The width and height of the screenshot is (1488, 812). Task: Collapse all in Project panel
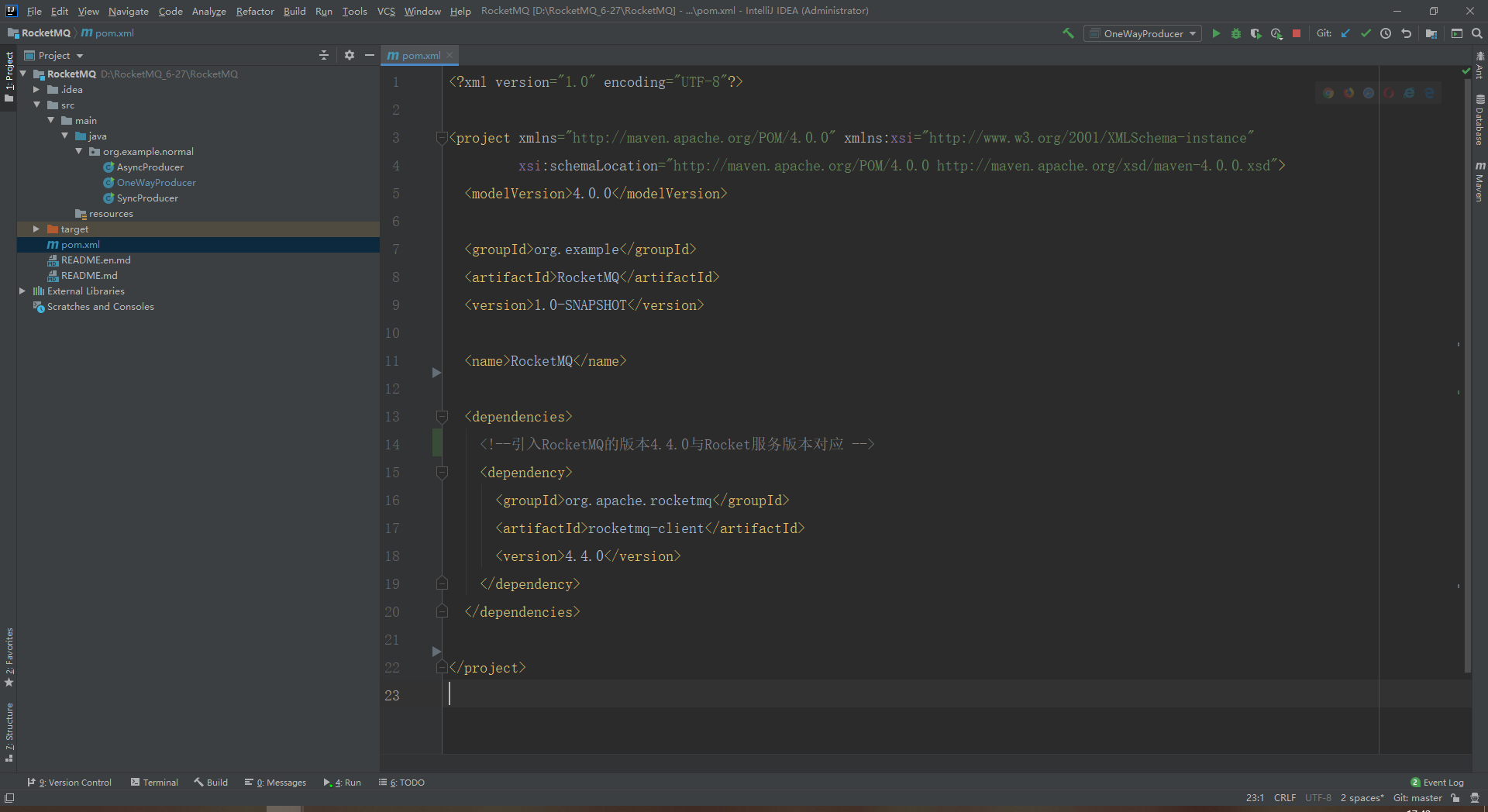(x=324, y=55)
